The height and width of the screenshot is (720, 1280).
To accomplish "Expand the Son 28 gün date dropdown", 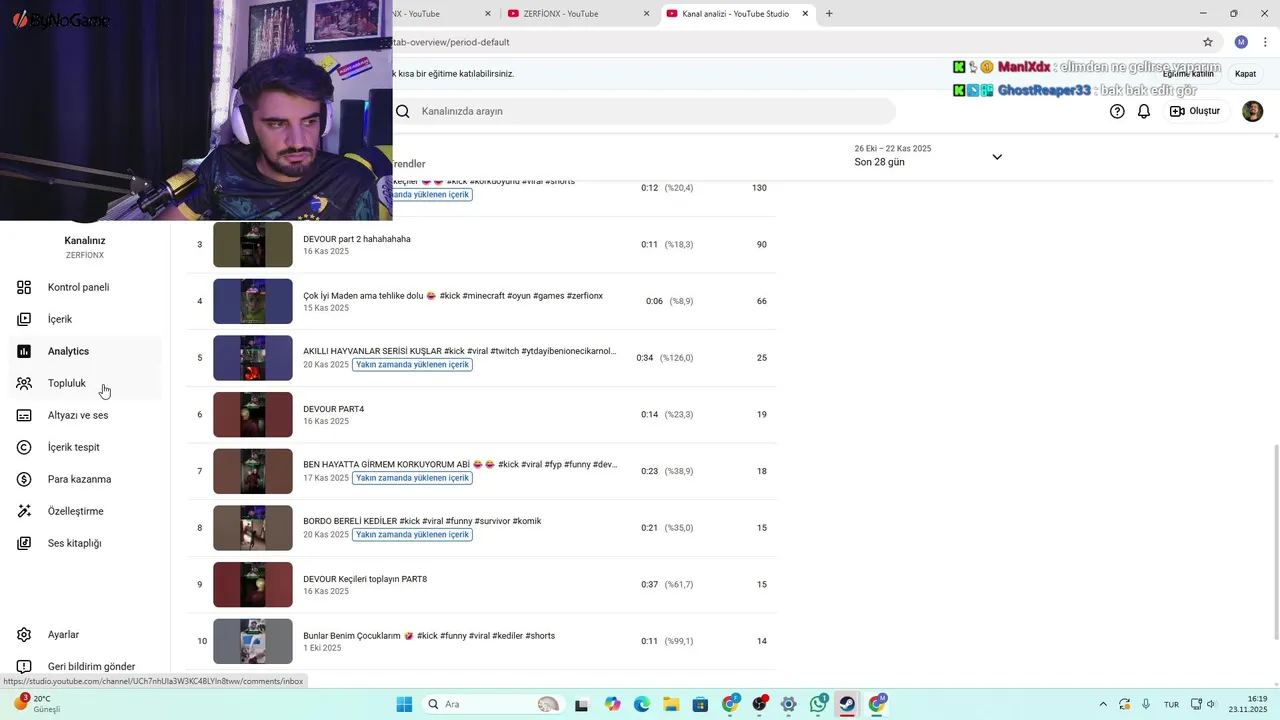I will tap(996, 157).
